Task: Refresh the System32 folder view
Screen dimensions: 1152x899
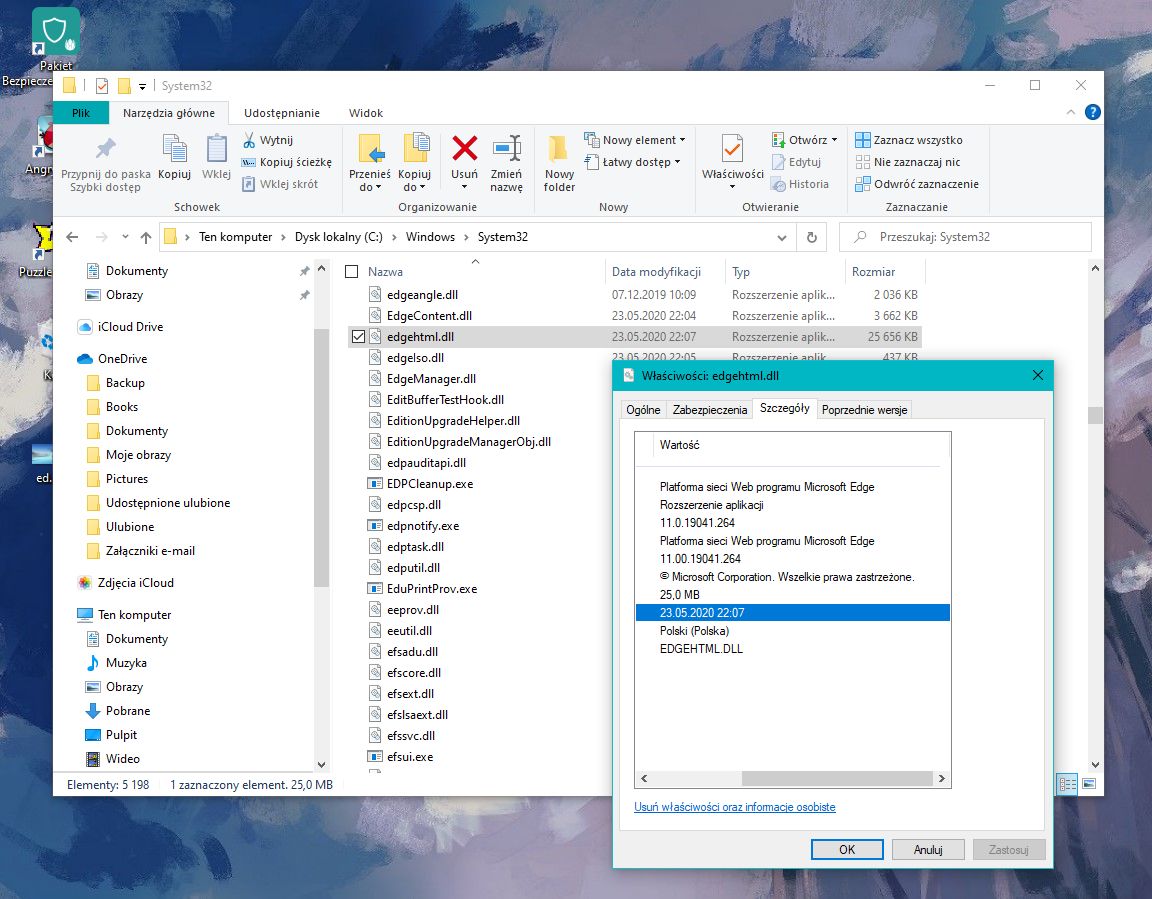Action: (x=812, y=237)
